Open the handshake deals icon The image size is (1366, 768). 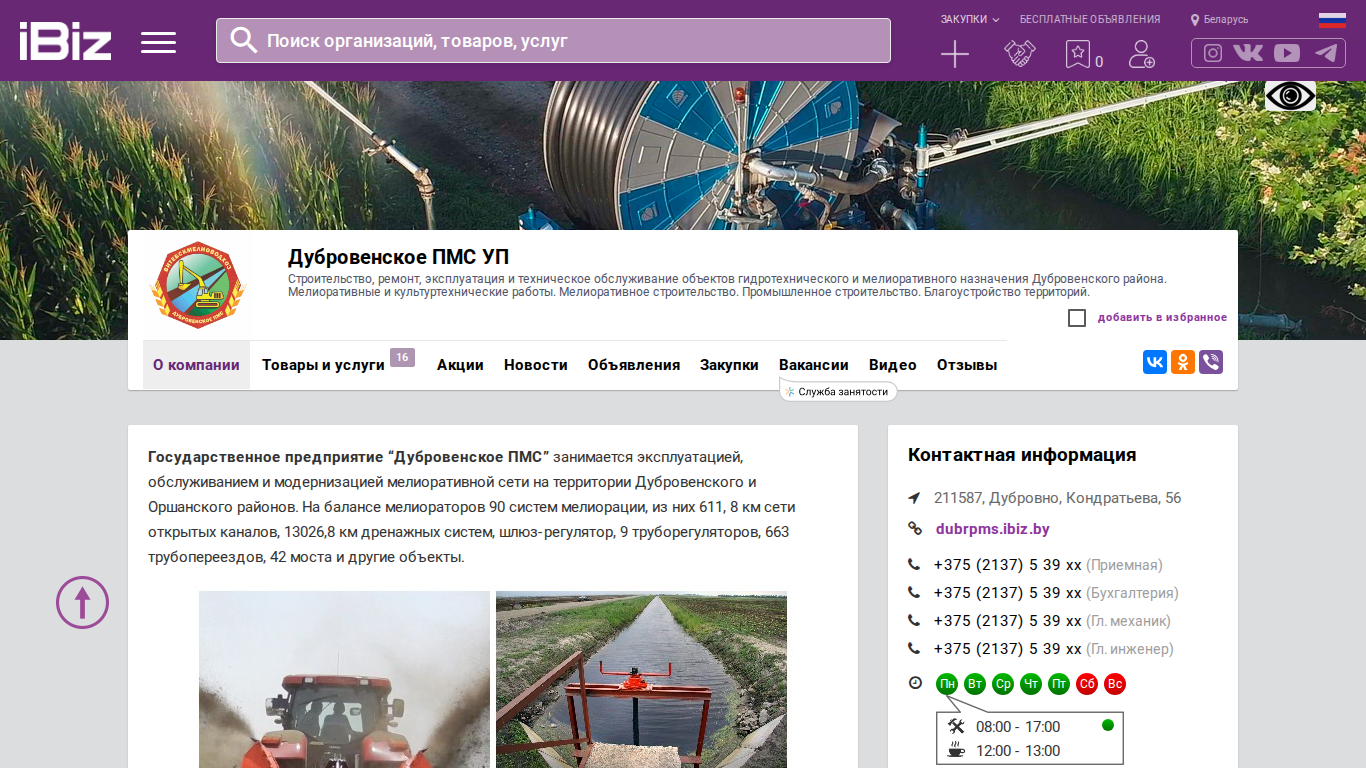pos(1020,54)
